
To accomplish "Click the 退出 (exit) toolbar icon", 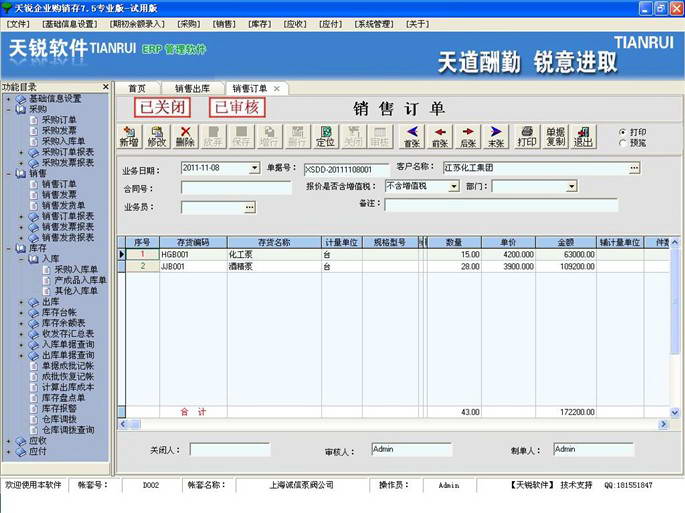I will click(583, 136).
